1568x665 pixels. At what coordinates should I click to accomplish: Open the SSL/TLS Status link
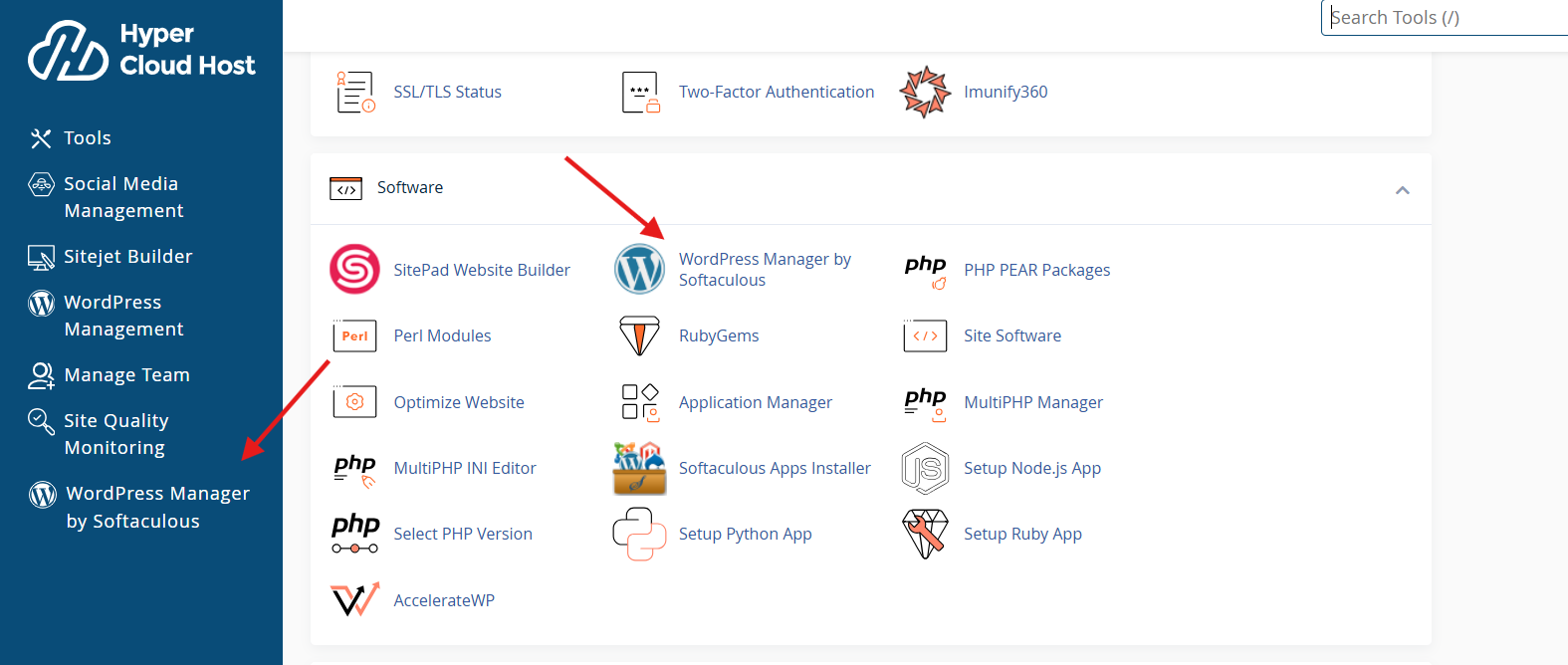point(447,92)
